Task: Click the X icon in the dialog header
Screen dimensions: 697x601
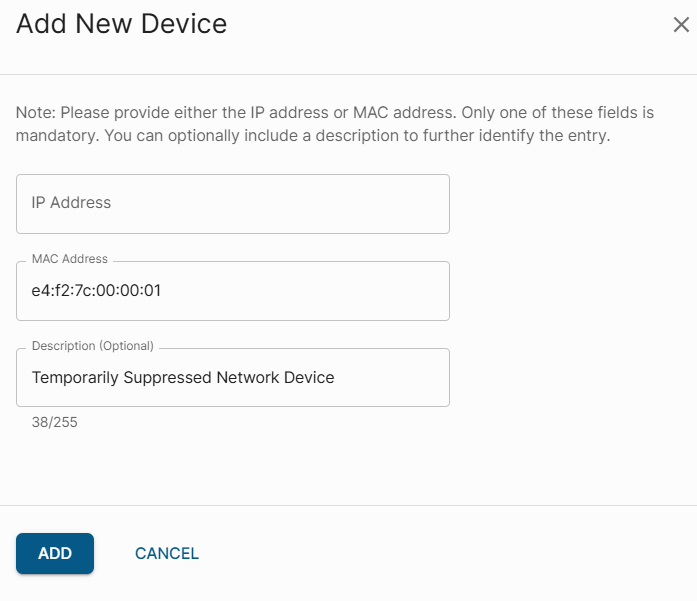Action: [x=681, y=25]
